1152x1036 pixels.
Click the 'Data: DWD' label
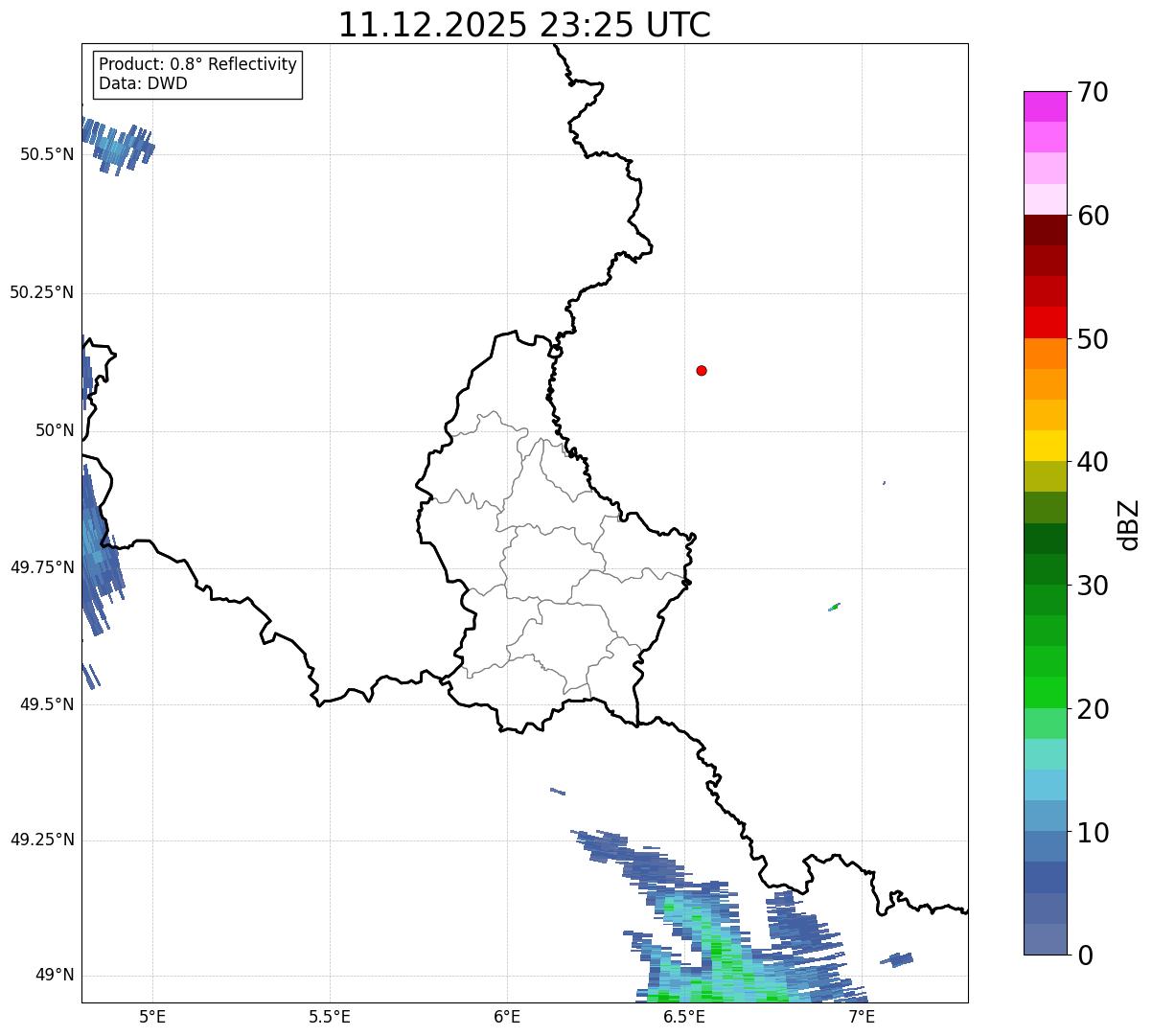pos(143,83)
